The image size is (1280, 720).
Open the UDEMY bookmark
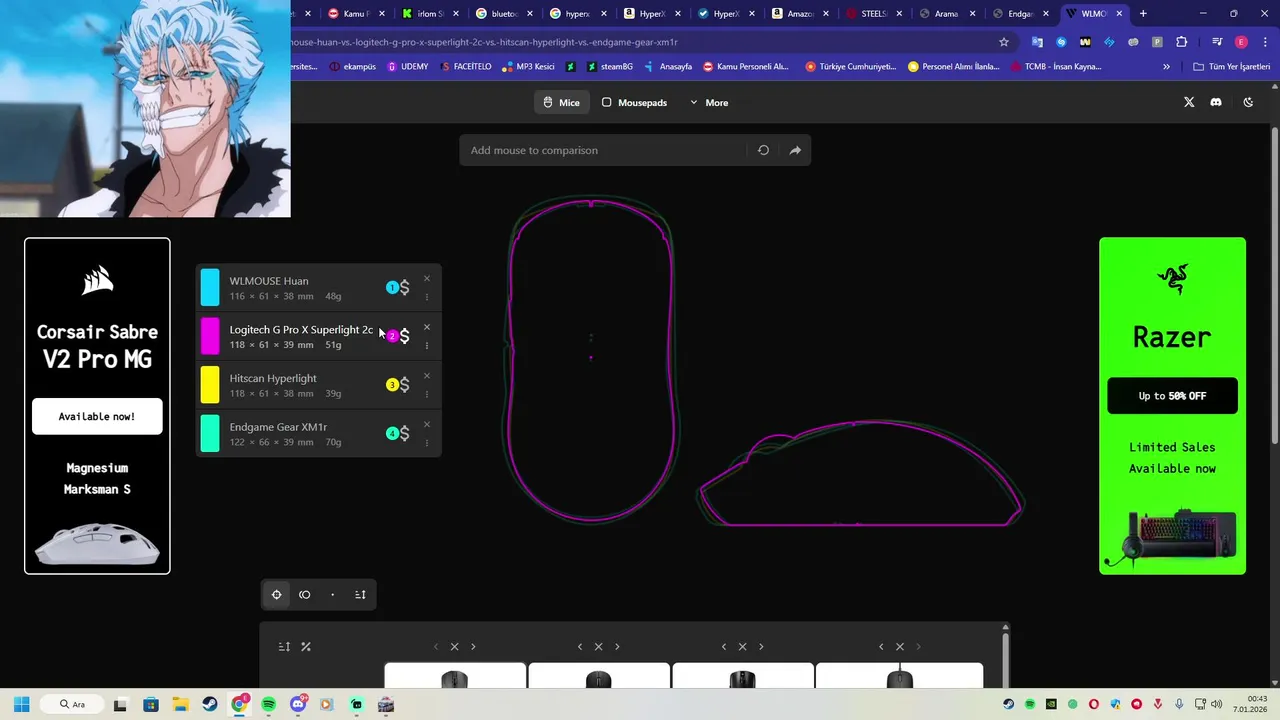[x=408, y=67]
